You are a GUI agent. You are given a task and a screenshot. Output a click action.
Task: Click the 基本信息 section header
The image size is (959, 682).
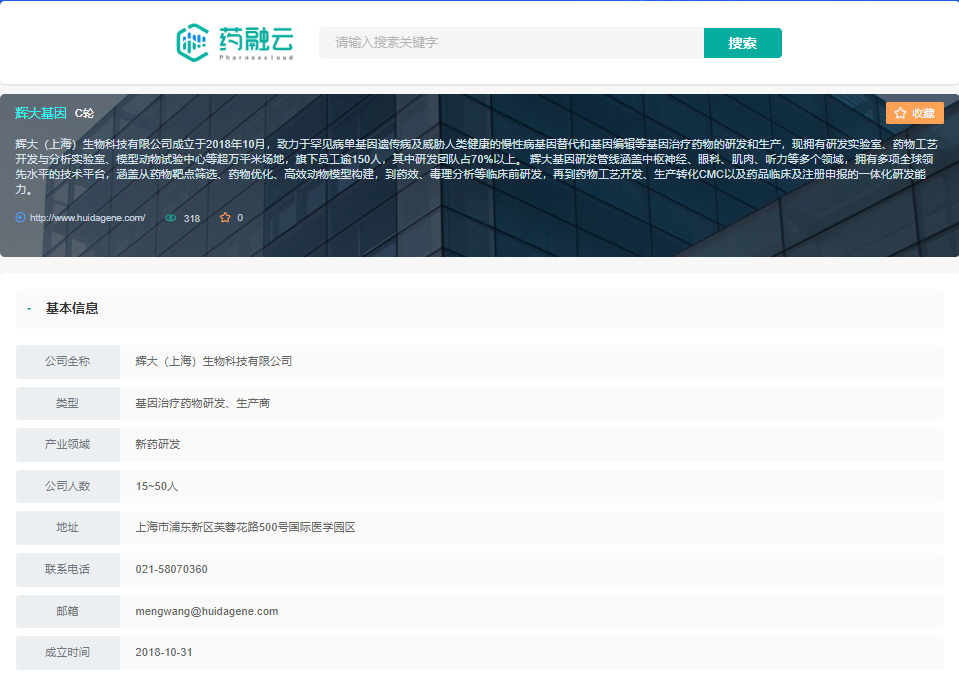72,309
